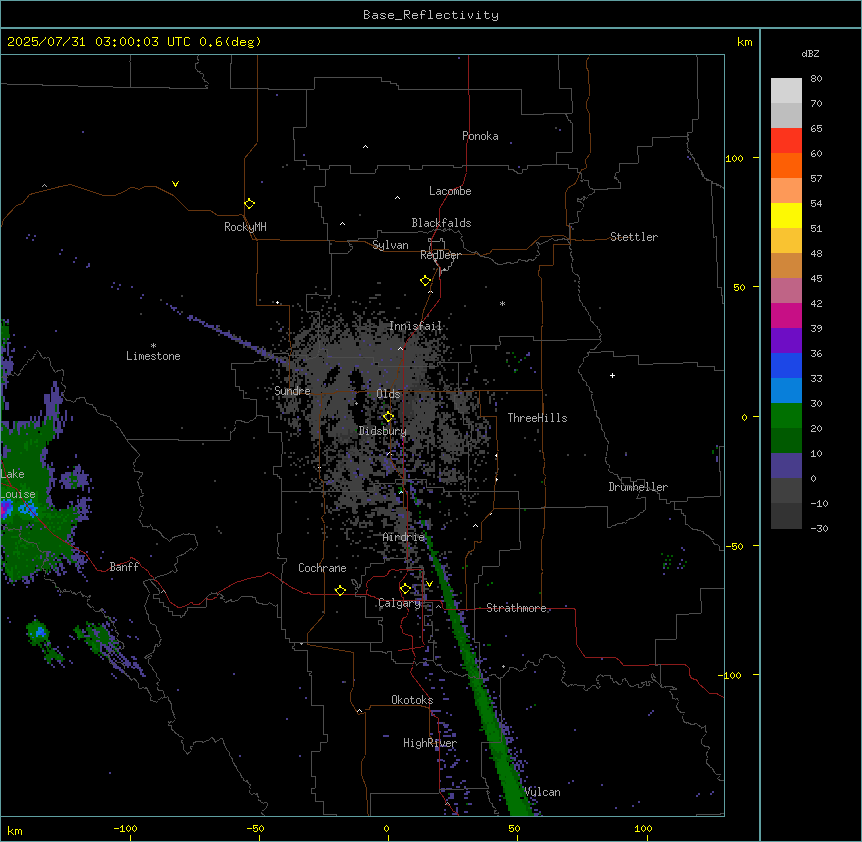The height and width of the screenshot is (842, 862).
Task: Click the Sundre map label
Action: pos(292,391)
